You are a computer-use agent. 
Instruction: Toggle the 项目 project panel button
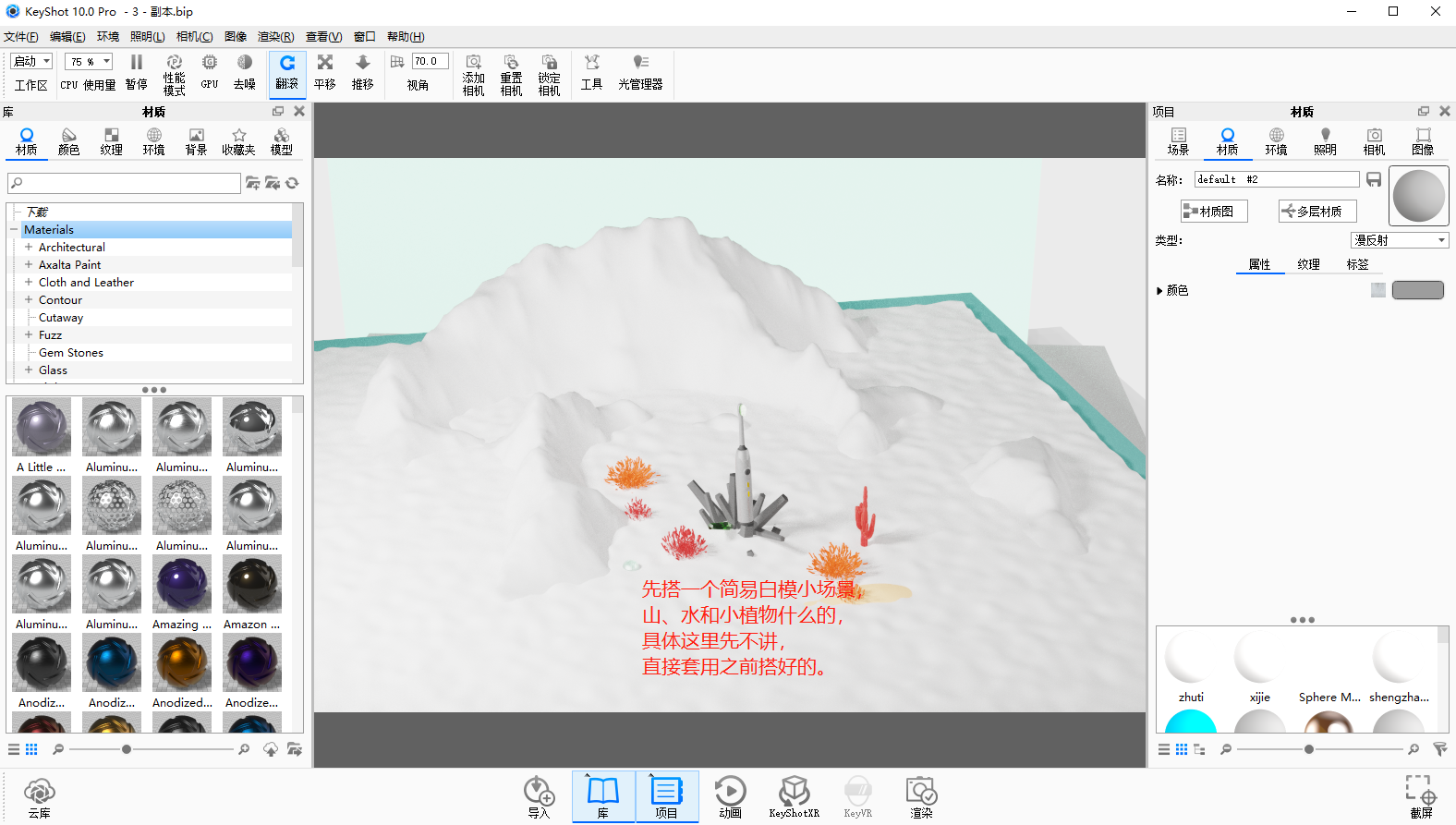tap(666, 796)
